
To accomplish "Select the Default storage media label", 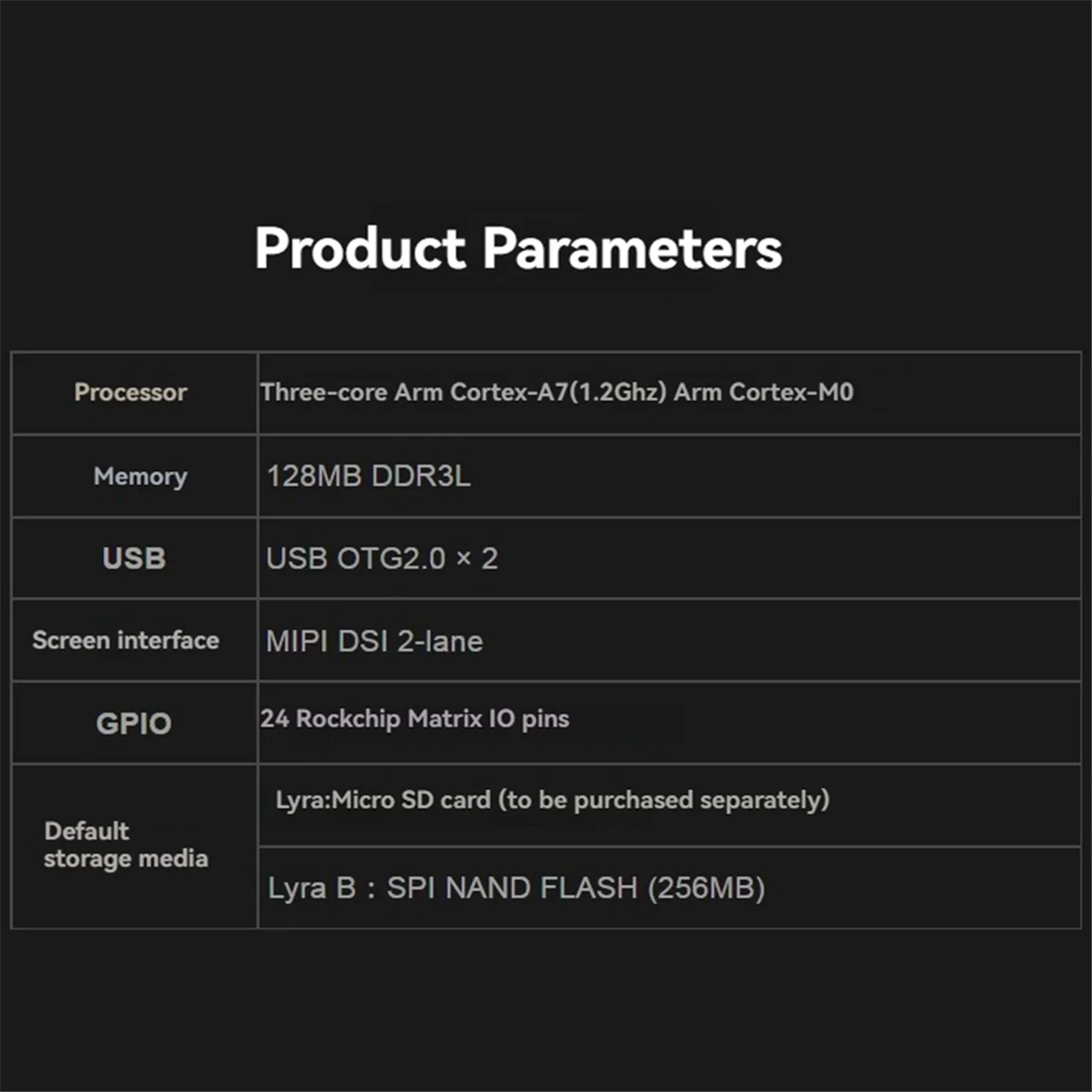I will click(x=126, y=844).
